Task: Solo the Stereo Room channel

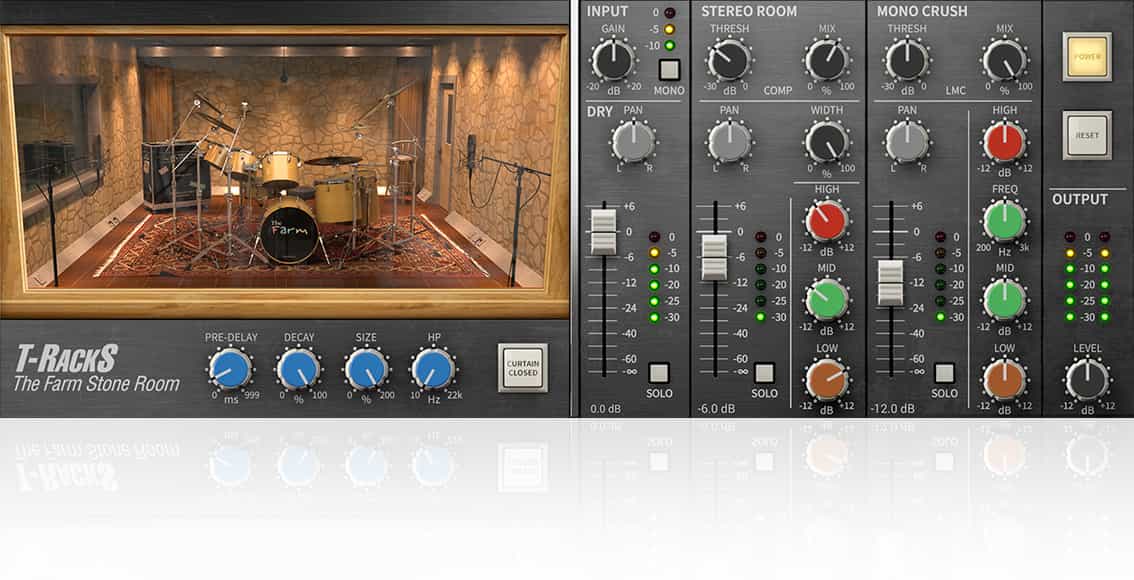Action: (764, 373)
